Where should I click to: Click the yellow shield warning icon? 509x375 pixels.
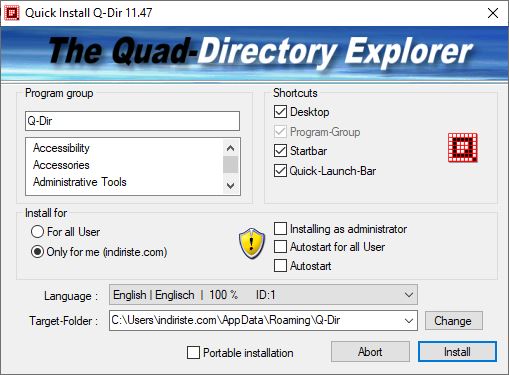[x=252, y=243]
